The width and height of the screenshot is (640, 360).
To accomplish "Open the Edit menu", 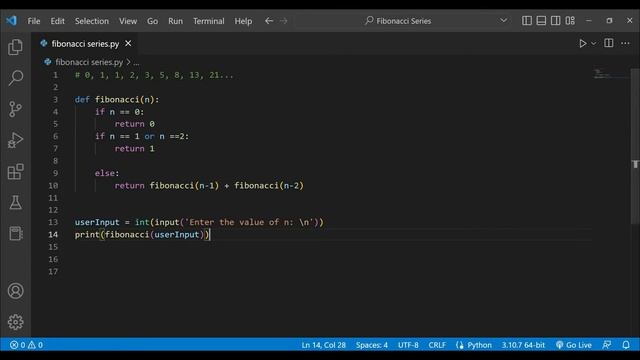I will (x=58, y=21).
